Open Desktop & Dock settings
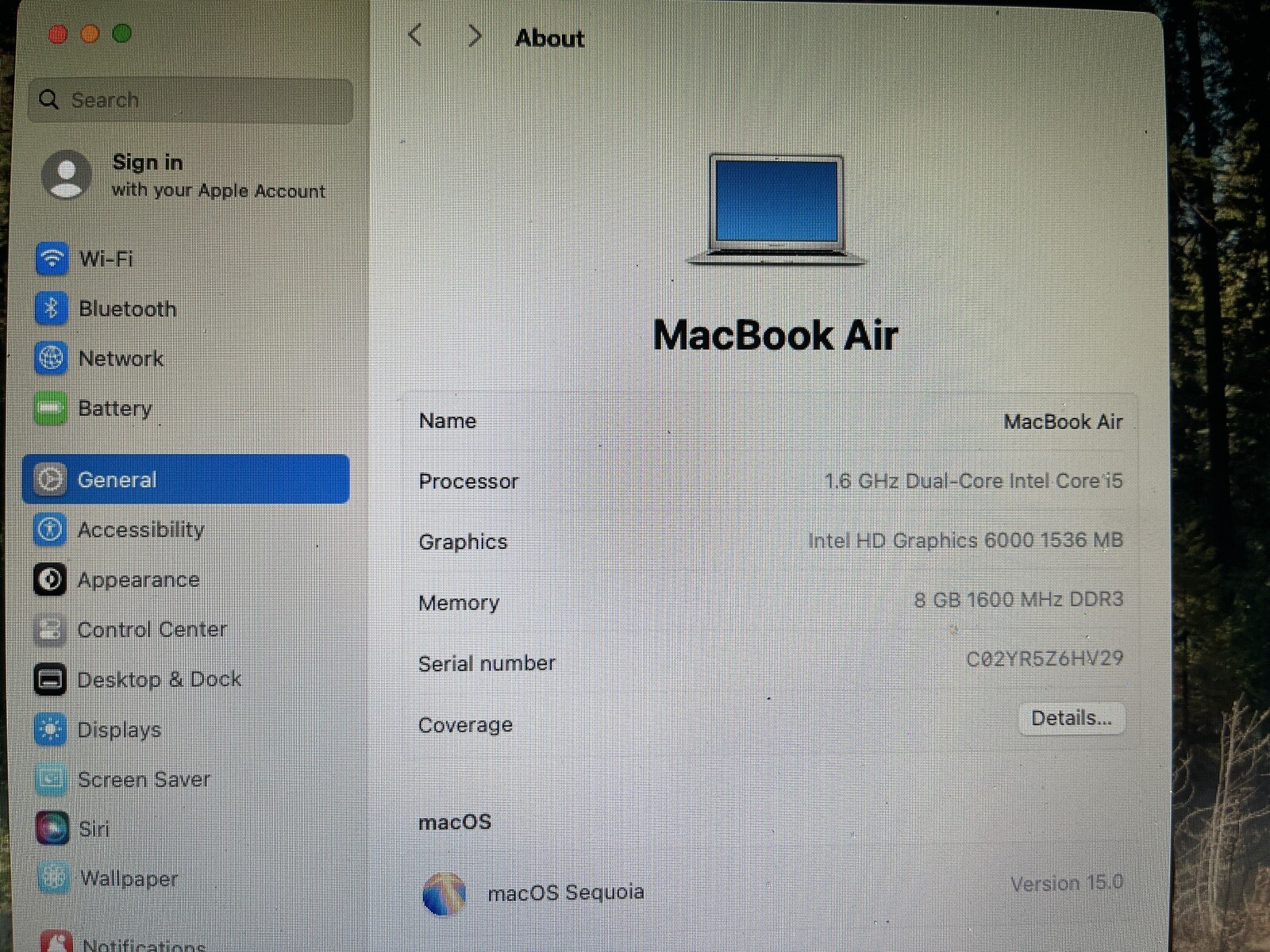The height and width of the screenshot is (952, 1270). click(187, 680)
